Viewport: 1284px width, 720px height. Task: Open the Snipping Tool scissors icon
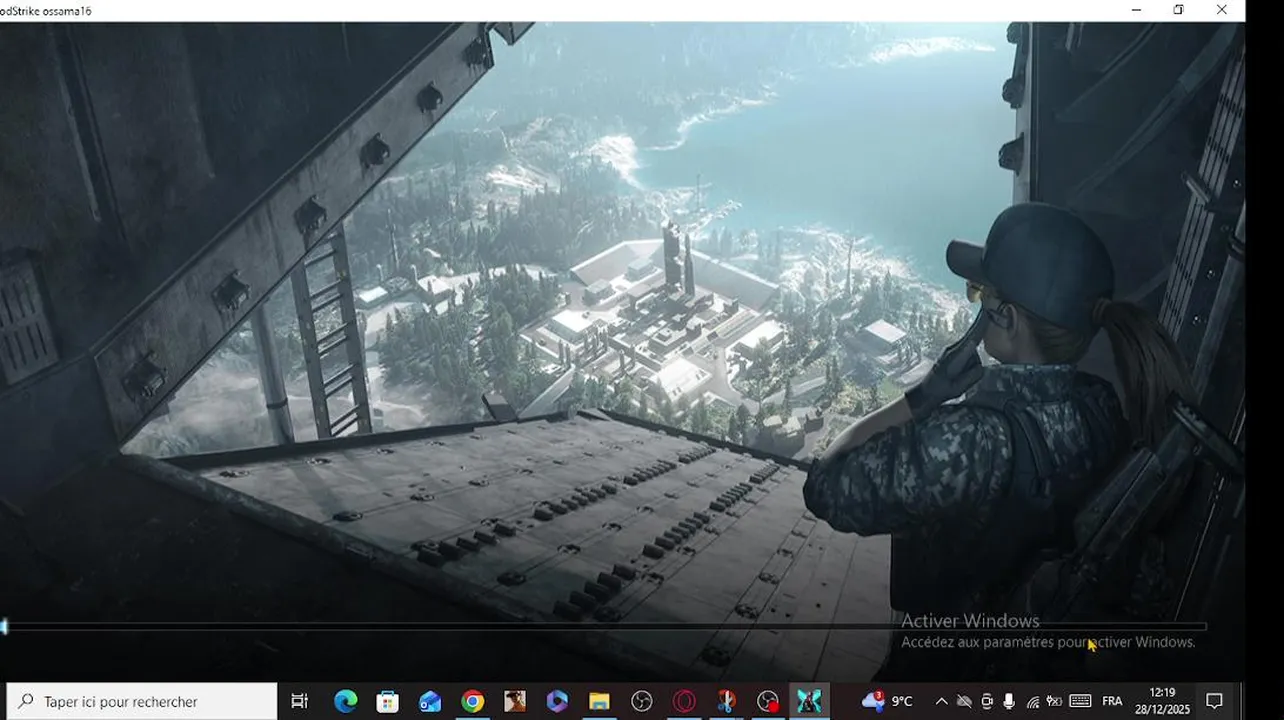(726, 702)
